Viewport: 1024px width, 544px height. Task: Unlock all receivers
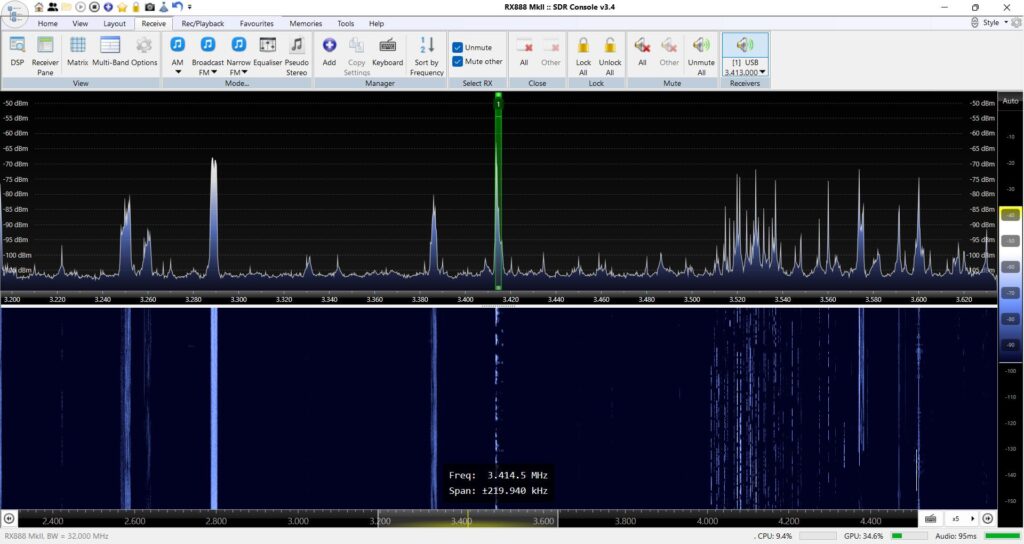point(610,56)
